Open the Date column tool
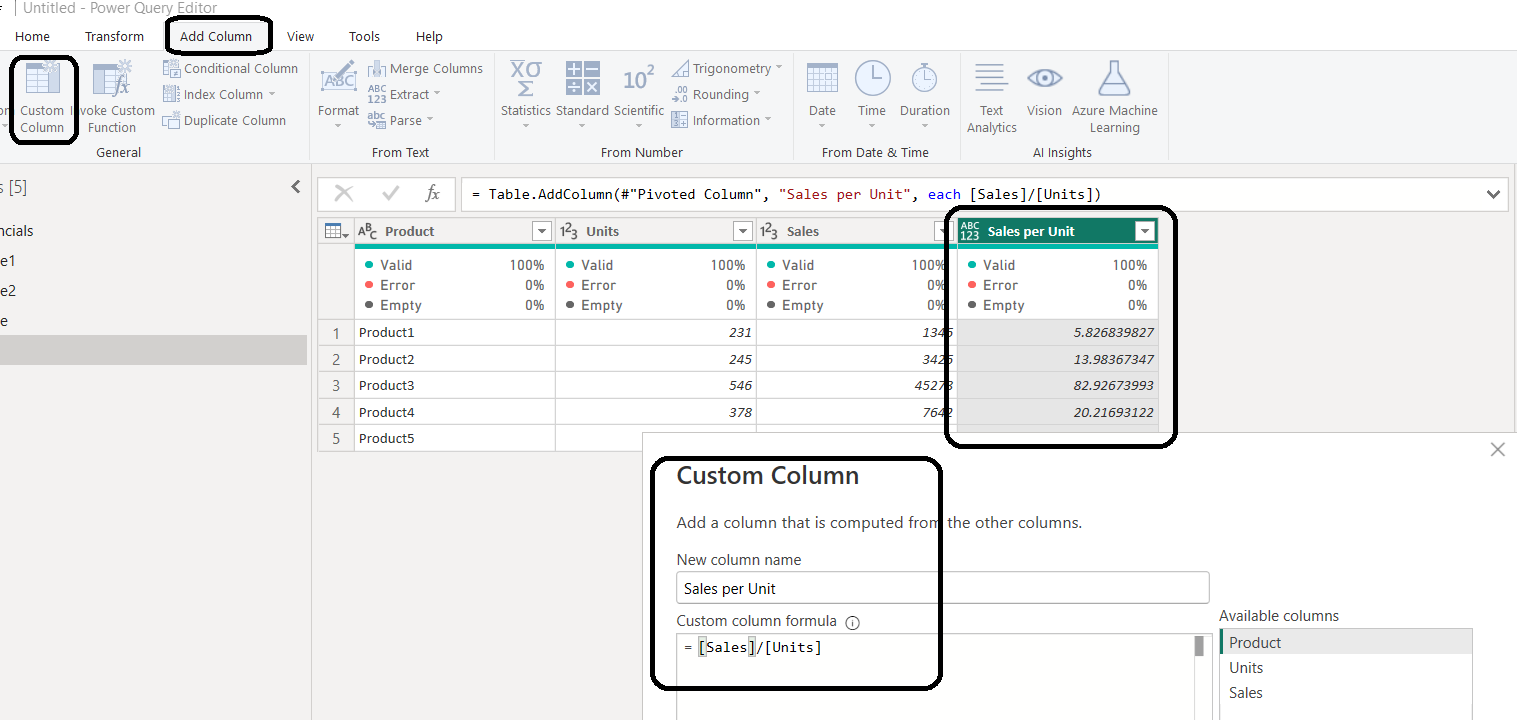The width and height of the screenshot is (1517, 720). [822, 95]
